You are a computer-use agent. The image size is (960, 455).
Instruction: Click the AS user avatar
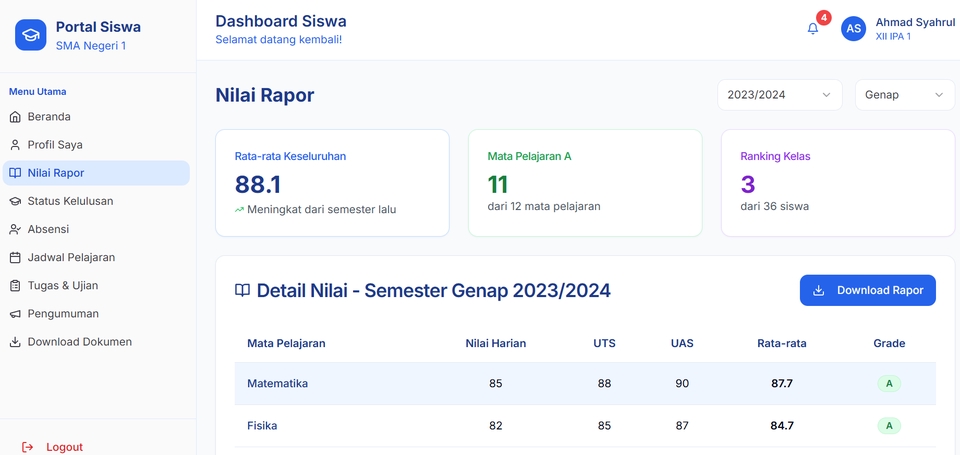[854, 29]
